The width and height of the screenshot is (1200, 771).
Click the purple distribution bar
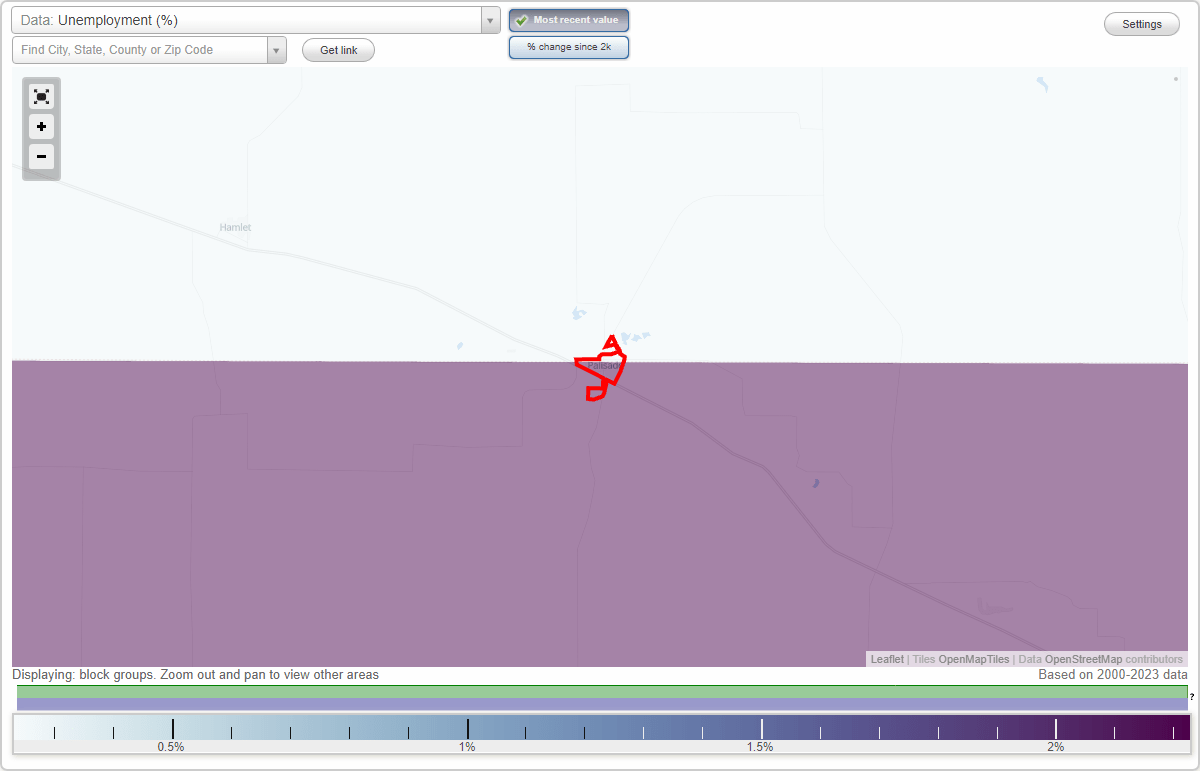coord(602,704)
